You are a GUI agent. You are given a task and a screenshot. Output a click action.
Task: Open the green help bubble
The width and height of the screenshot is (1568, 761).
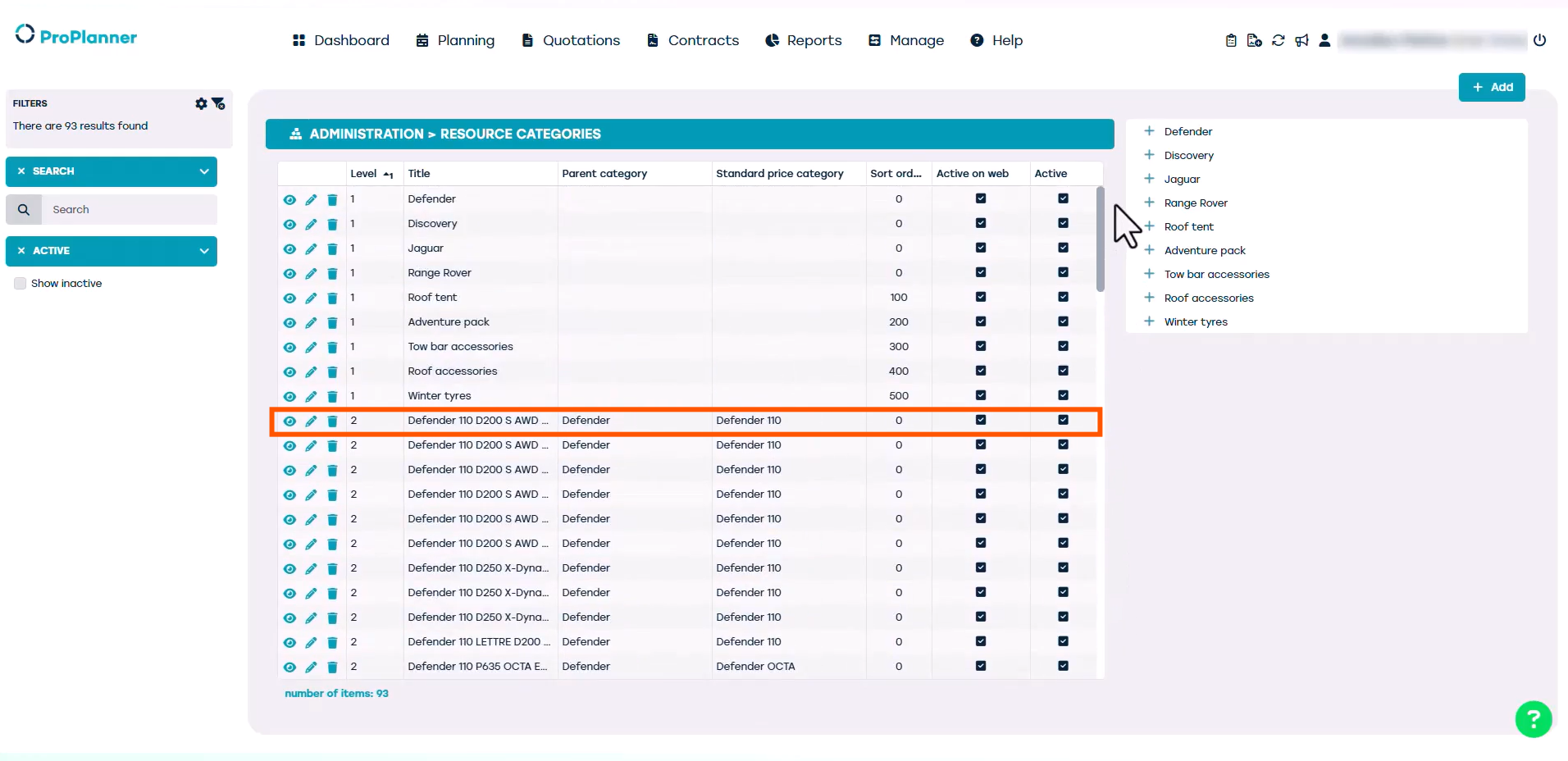[x=1534, y=719]
